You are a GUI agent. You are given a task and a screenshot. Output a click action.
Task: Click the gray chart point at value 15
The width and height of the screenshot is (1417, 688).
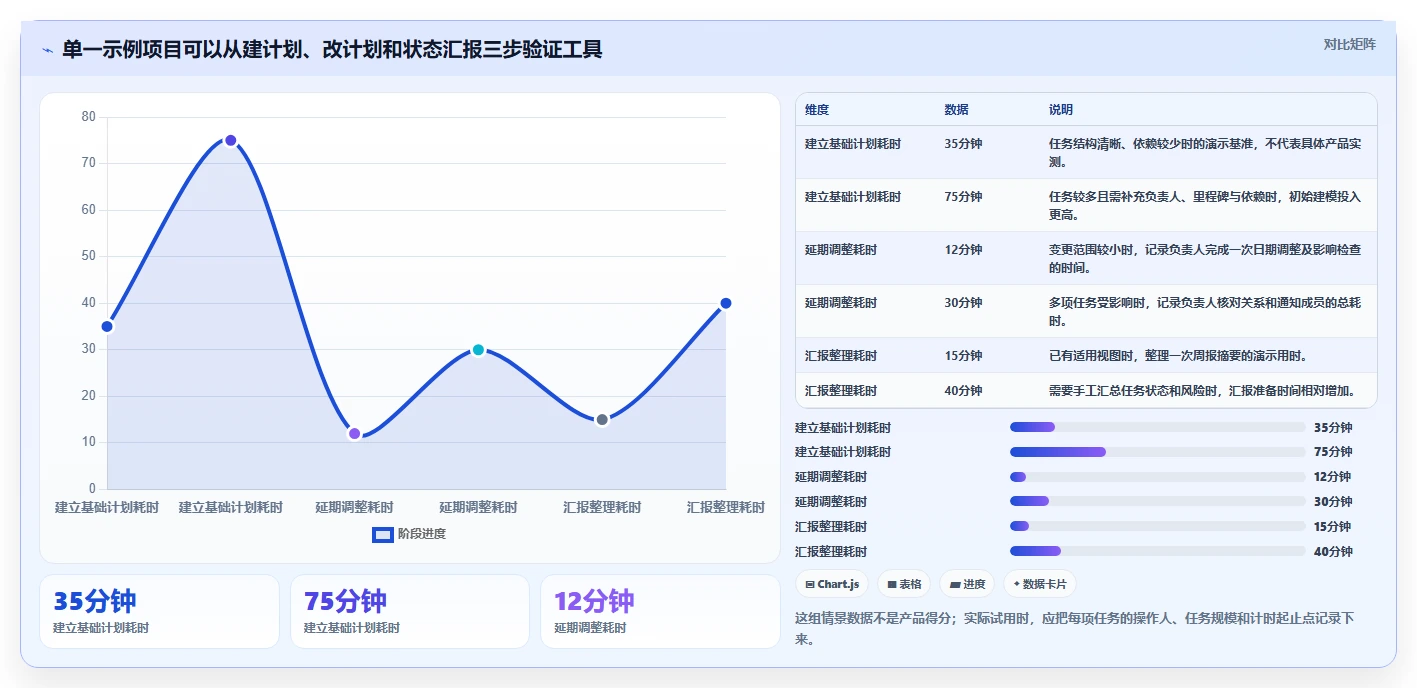click(602, 419)
